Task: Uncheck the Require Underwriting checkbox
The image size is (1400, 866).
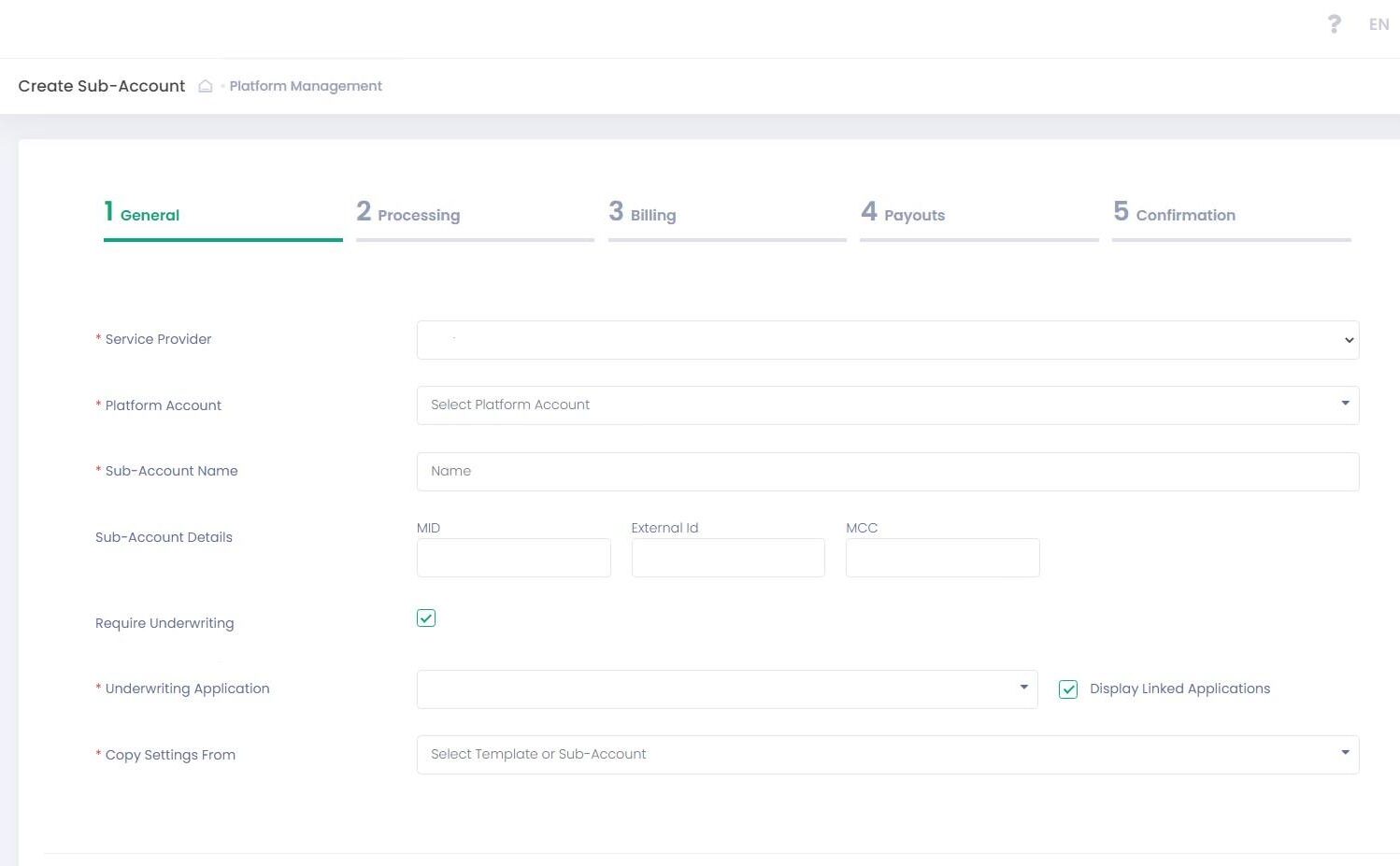Action: (x=426, y=618)
